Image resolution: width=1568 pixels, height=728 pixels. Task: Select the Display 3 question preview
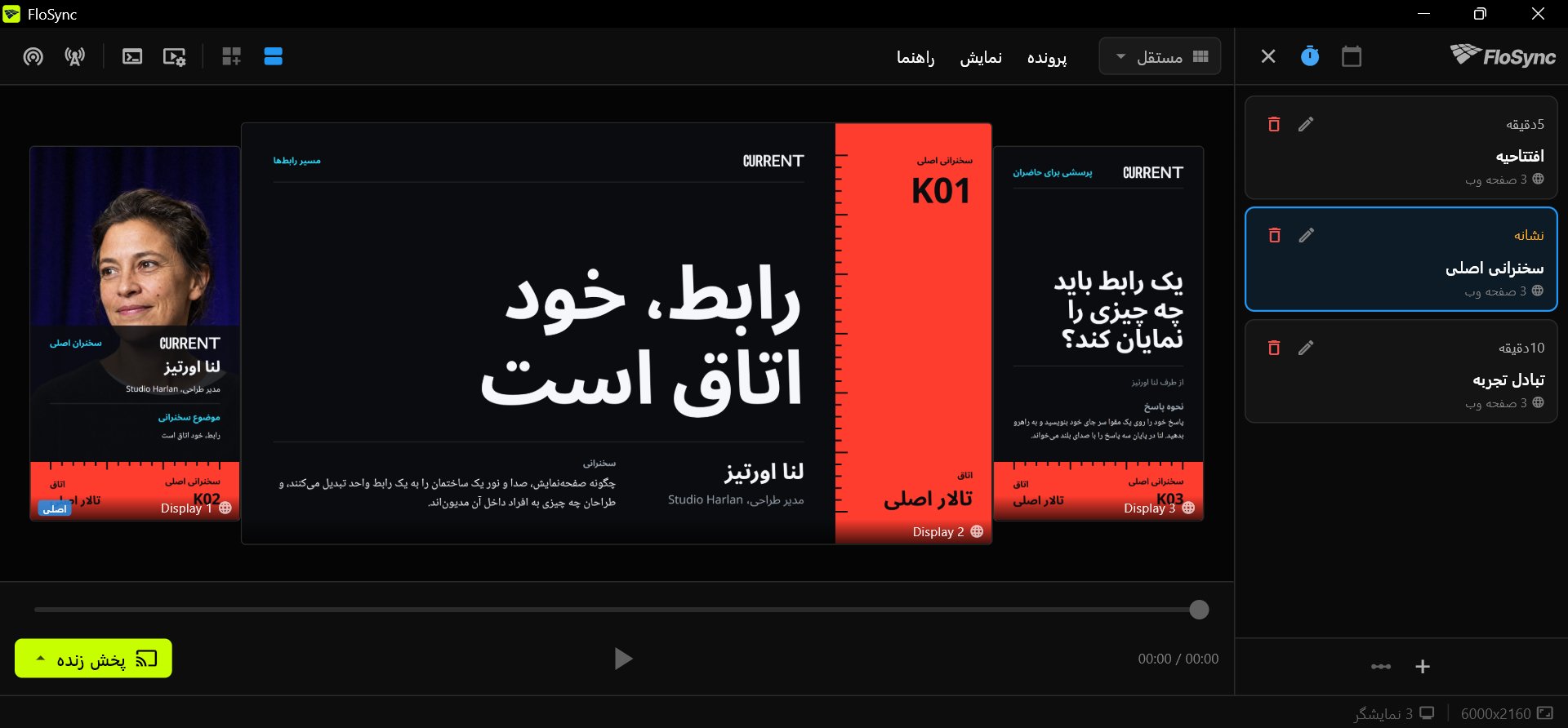pyautogui.click(x=1098, y=333)
